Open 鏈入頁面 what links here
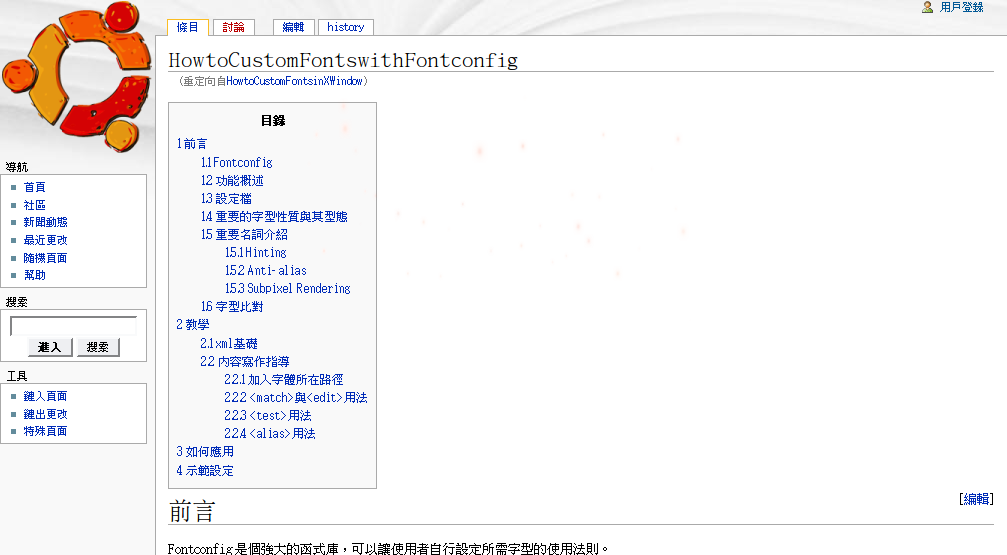The width and height of the screenshot is (1007, 555). coord(46,396)
